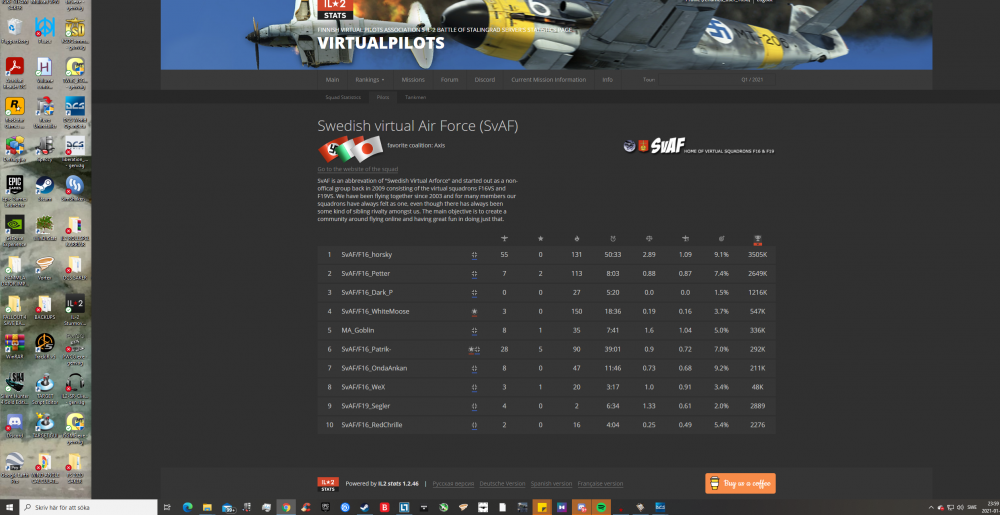Open the Info navigation item
The height and width of the screenshot is (515, 1000).
coord(607,80)
